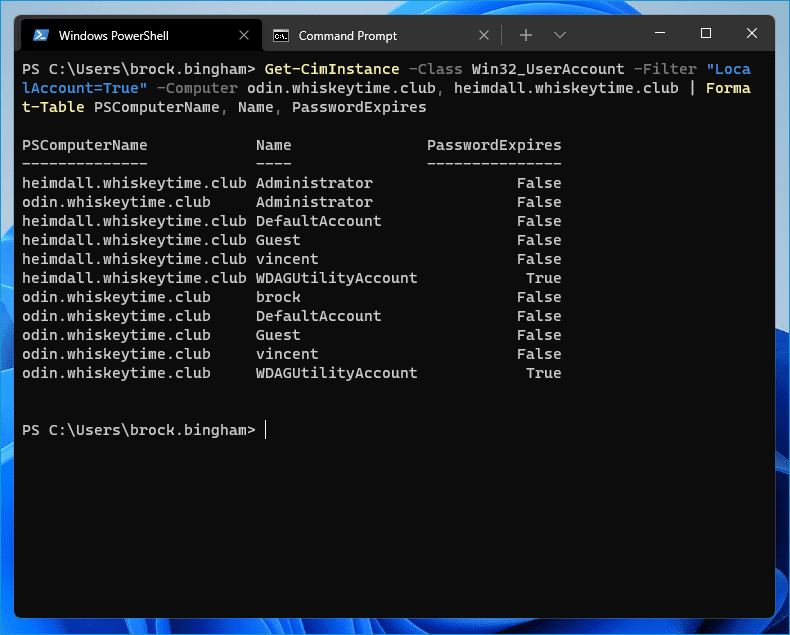The height and width of the screenshot is (635, 790).
Task: Close the Command Prompt tab
Action: (484, 35)
